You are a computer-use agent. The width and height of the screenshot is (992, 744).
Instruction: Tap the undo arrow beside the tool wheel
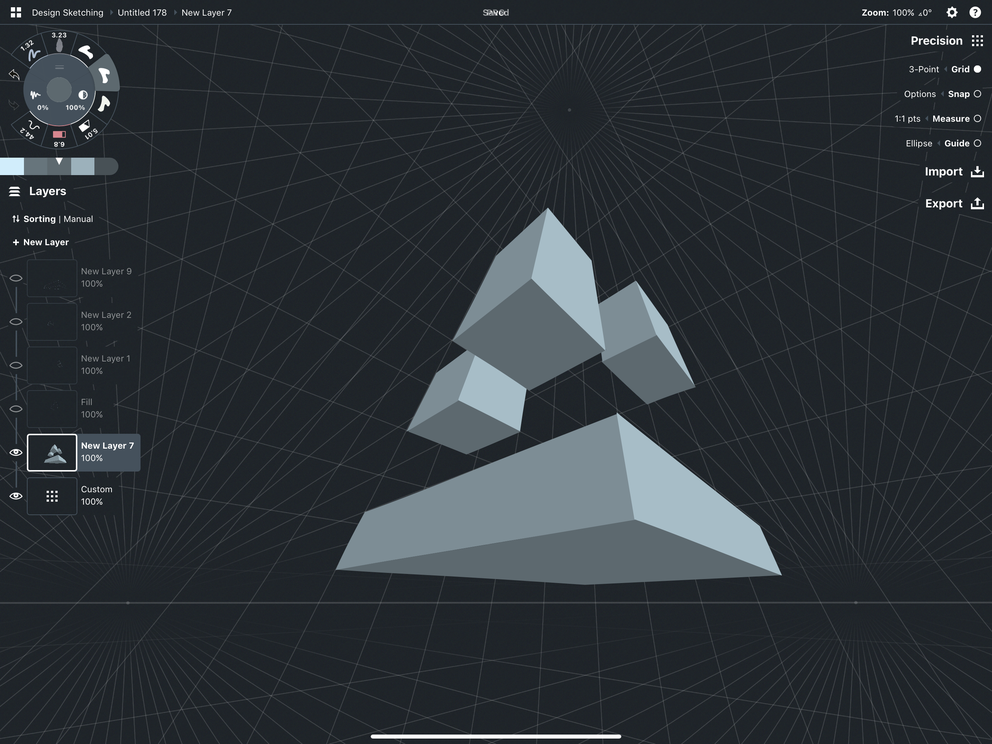click(x=13, y=74)
